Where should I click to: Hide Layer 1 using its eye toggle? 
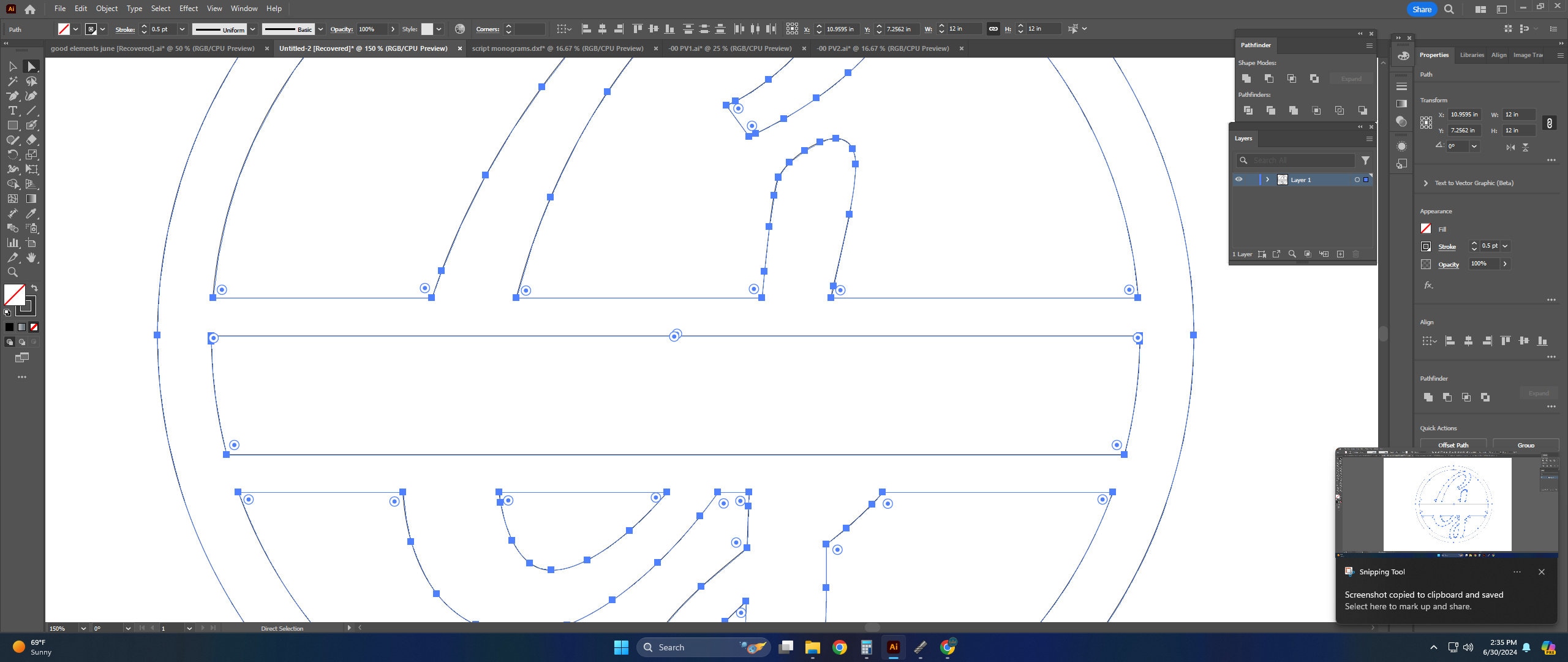(x=1239, y=179)
